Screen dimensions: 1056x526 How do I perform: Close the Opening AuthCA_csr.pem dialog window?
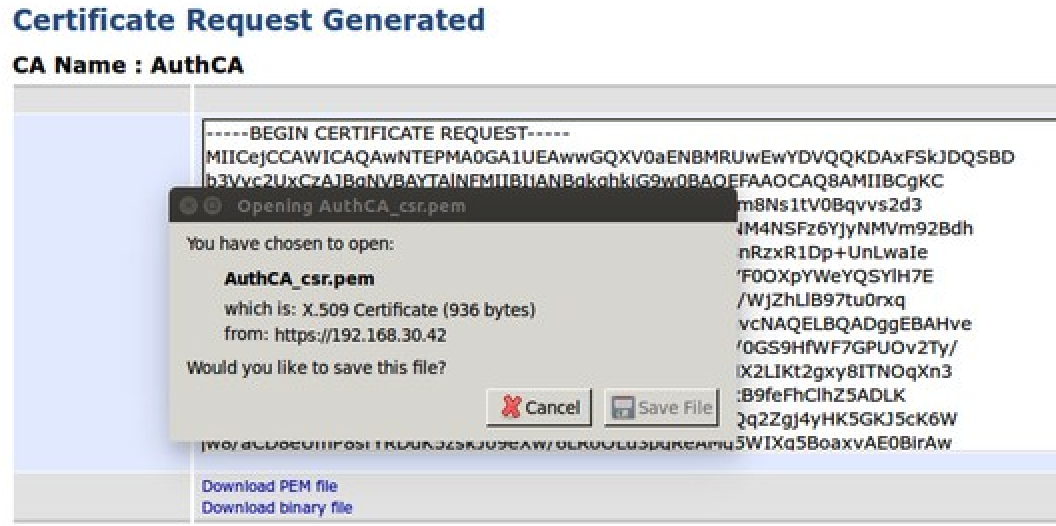click(x=188, y=206)
